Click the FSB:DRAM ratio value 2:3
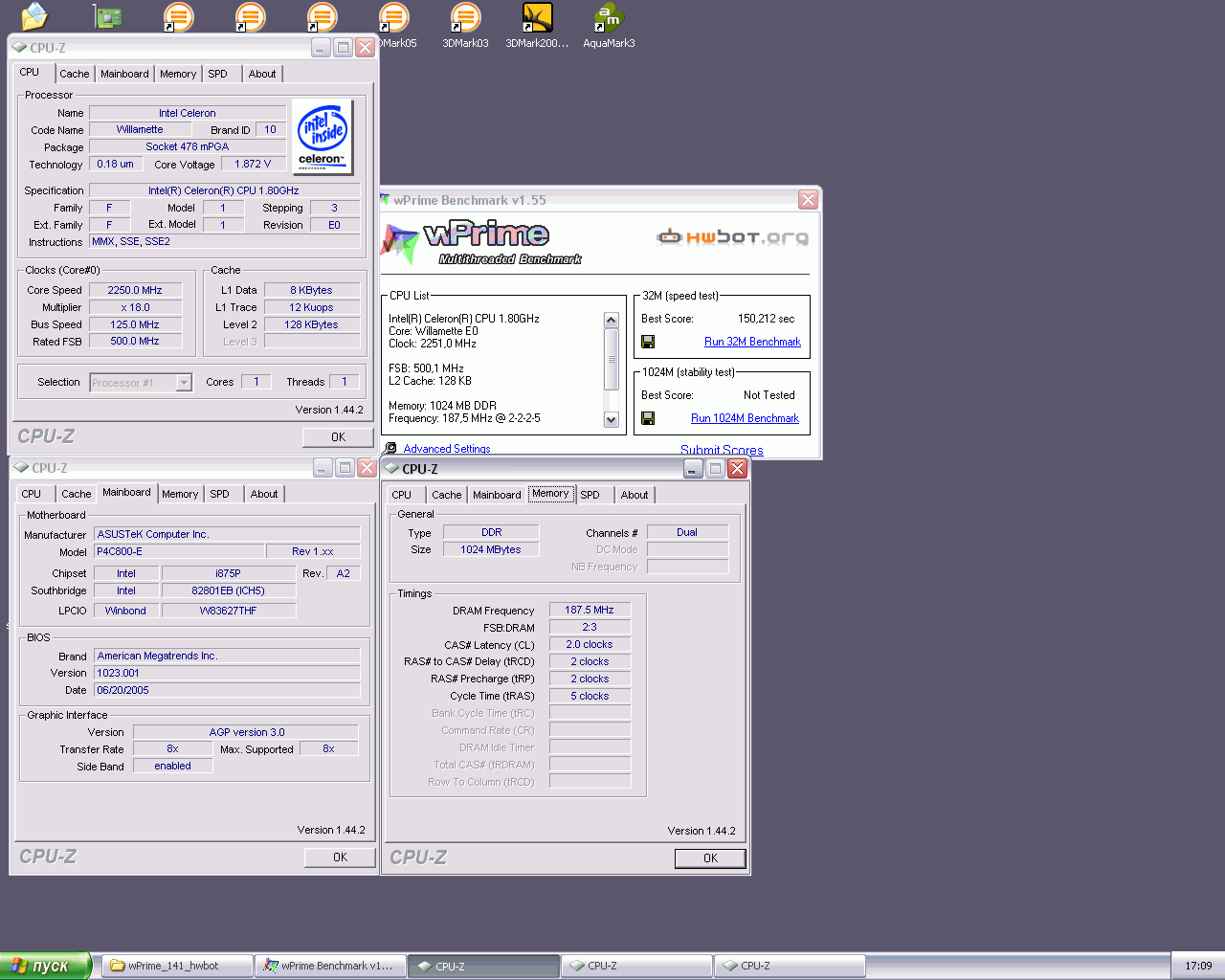 (590, 627)
